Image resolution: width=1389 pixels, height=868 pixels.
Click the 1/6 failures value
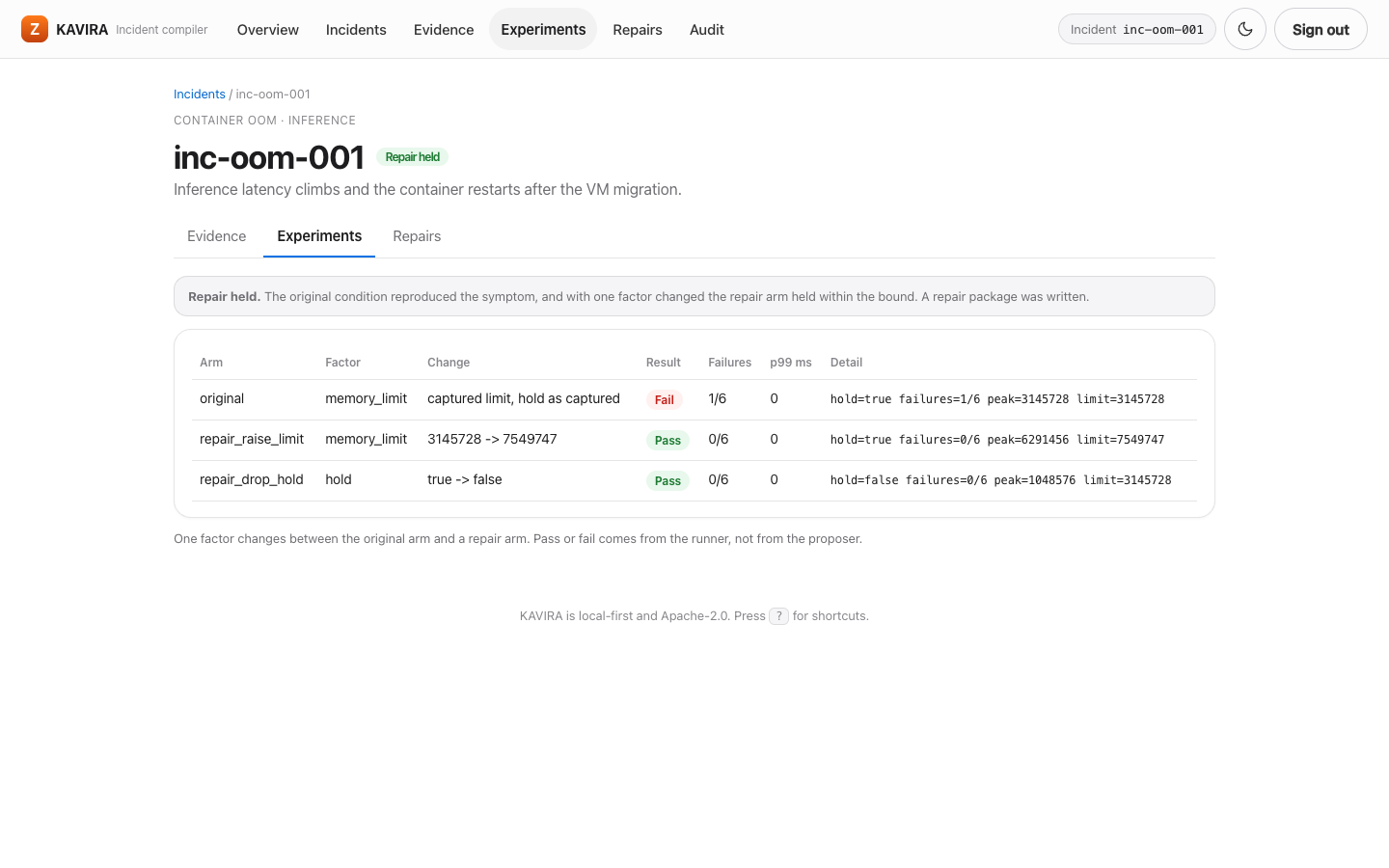tap(718, 398)
